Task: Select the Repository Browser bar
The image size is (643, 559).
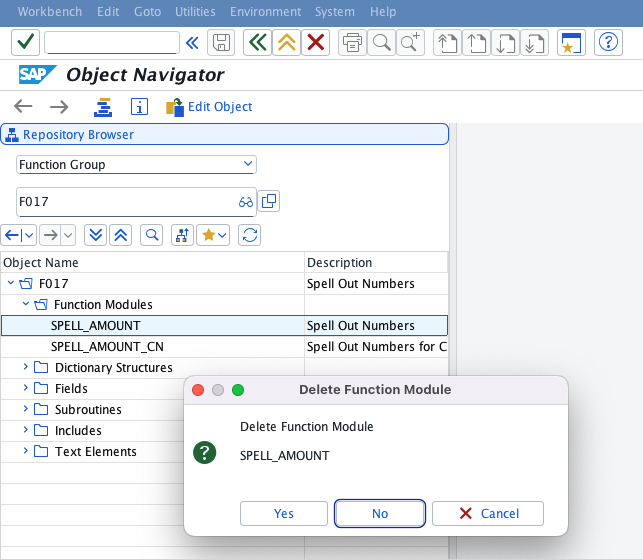Action: [224, 134]
